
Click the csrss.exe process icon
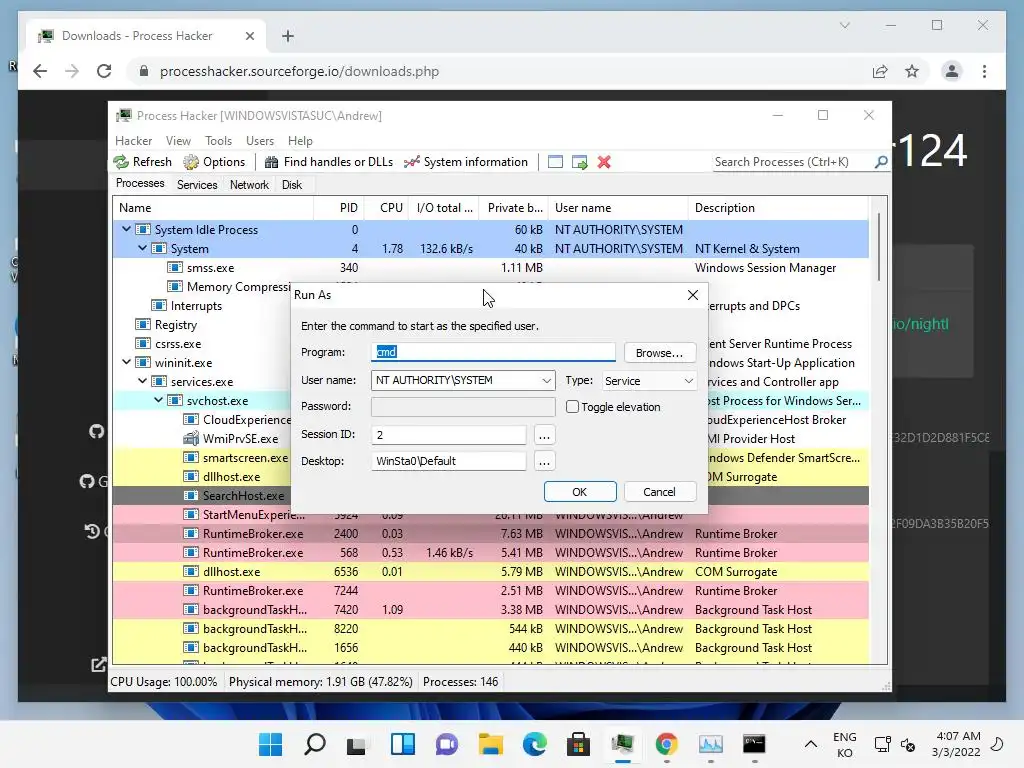click(x=142, y=344)
